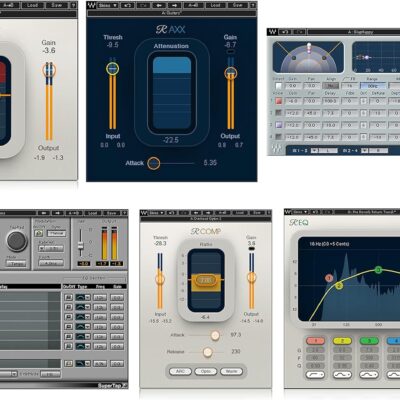The width and height of the screenshot is (400, 400).
Task: Go to previous preset in RAXX toolbar
Action: tap(159, 5)
